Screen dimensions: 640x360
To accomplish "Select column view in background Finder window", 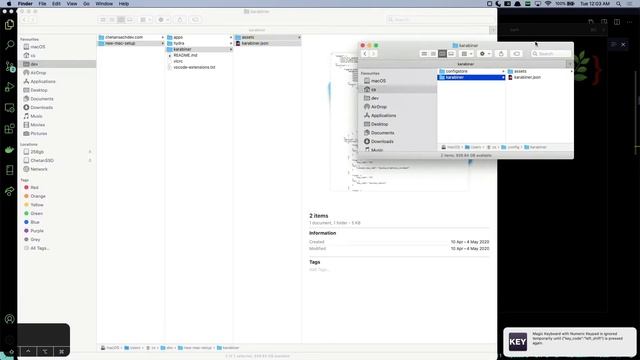I will click(x=121, y=20).
